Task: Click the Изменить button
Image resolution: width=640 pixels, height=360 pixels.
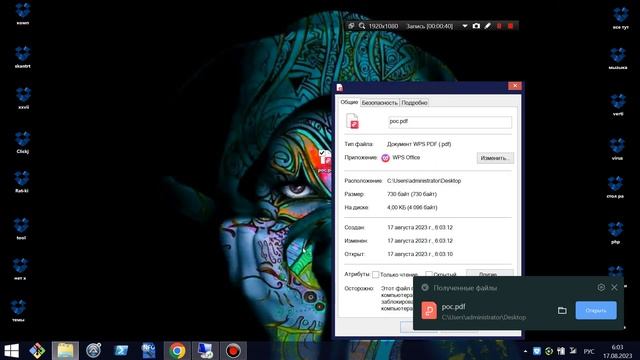Action: [495, 158]
